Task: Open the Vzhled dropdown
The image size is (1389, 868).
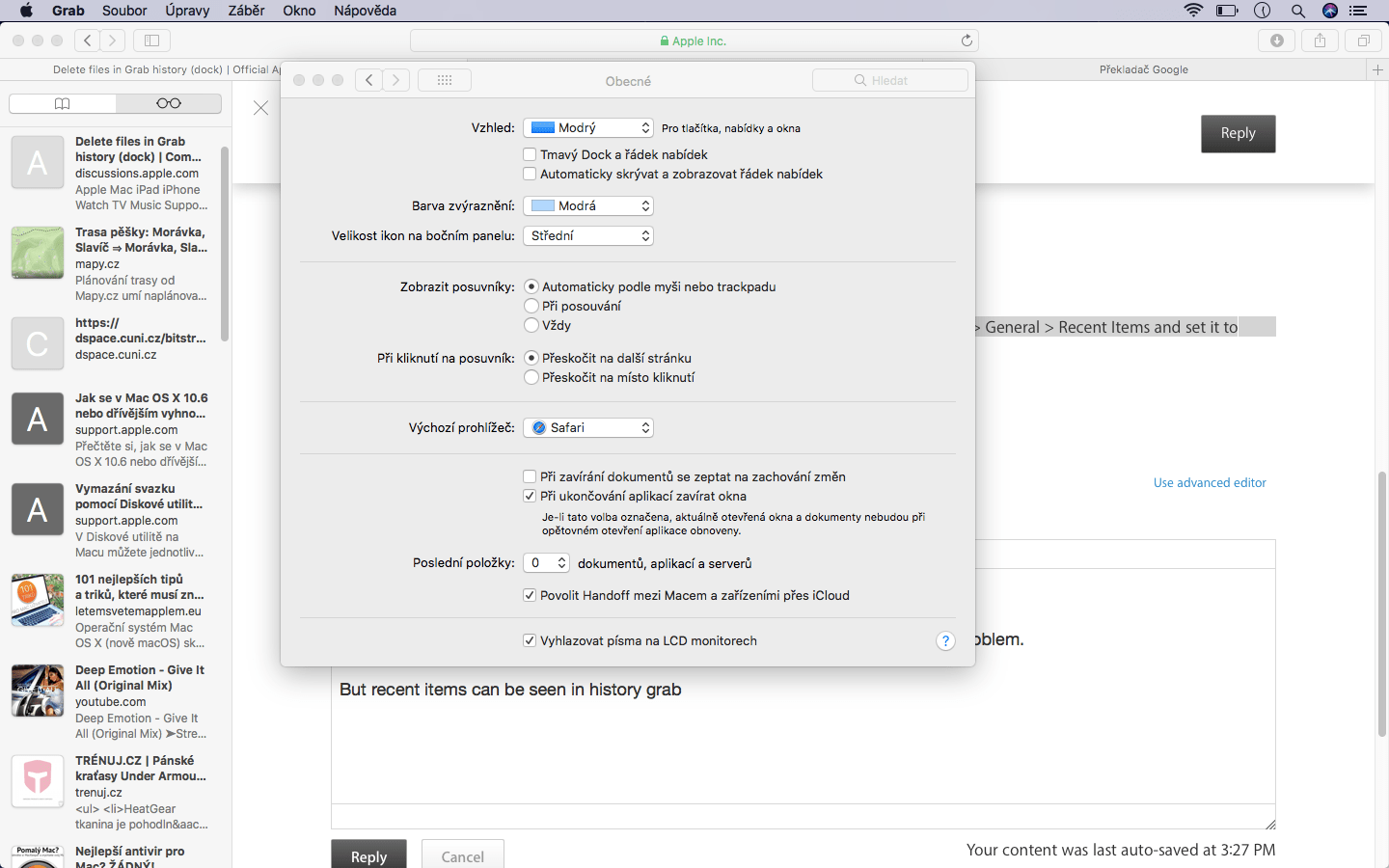Action: click(x=588, y=127)
